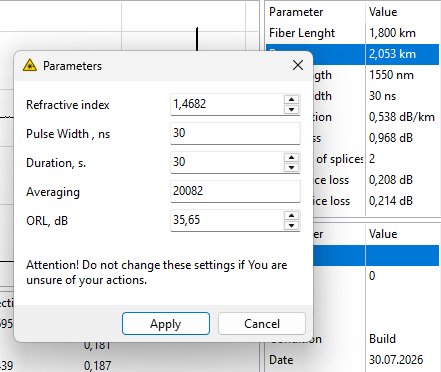The width and height of the screenshot is (441, 372).
Task: Increase ORL value with up arrow
Action: pos(292,215)
